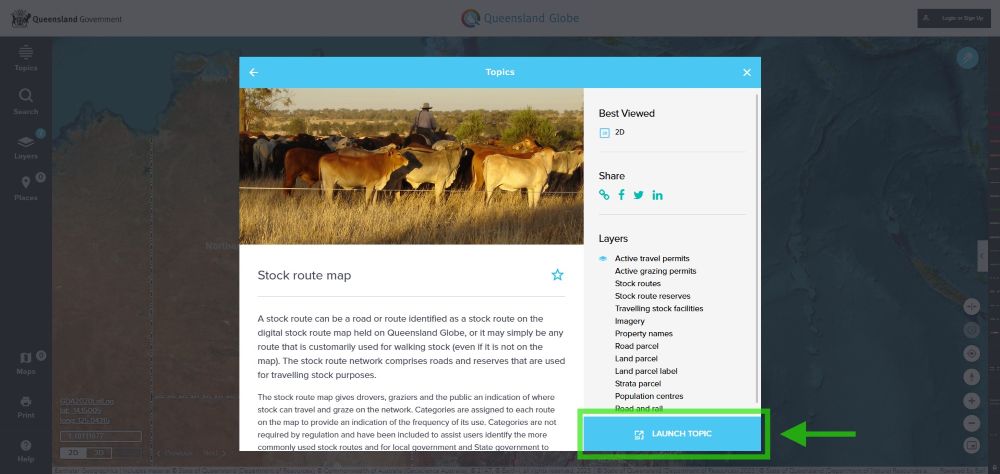Screen dimensions: 1000x474
Task: Favorite the Stock route map with the star
Action: [x=557, y=275]
